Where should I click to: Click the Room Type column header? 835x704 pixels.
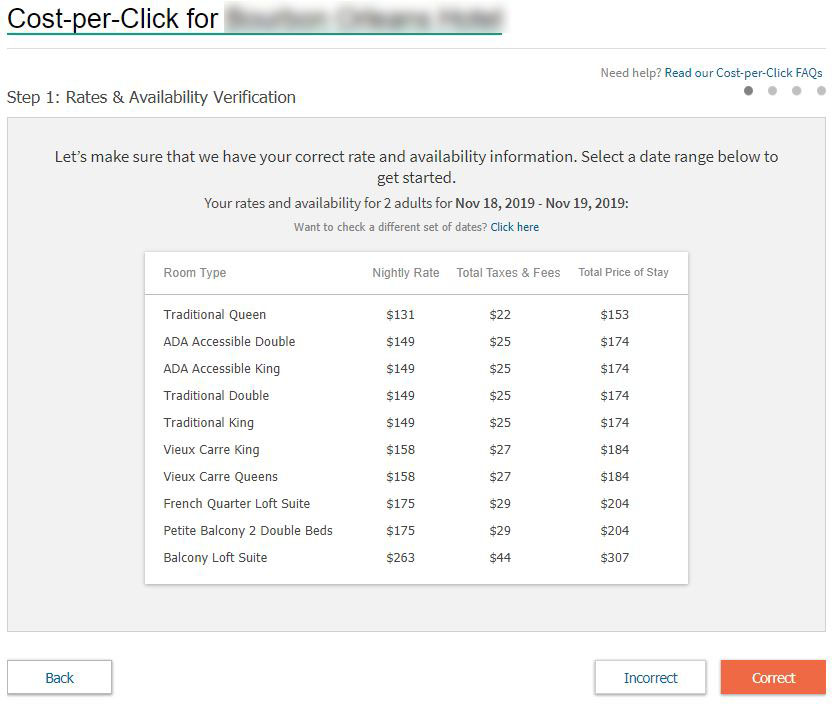195,273
